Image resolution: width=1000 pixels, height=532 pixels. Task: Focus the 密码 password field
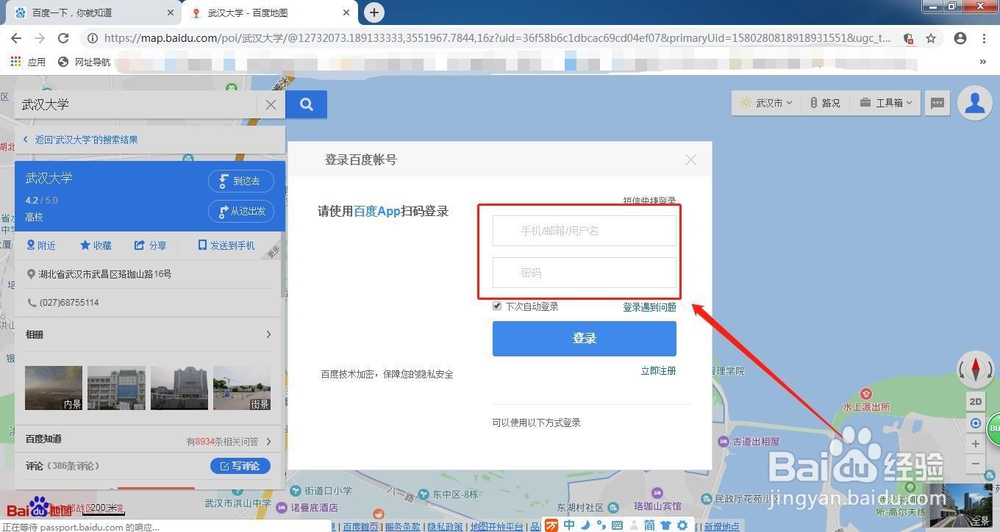pos(584,272)
